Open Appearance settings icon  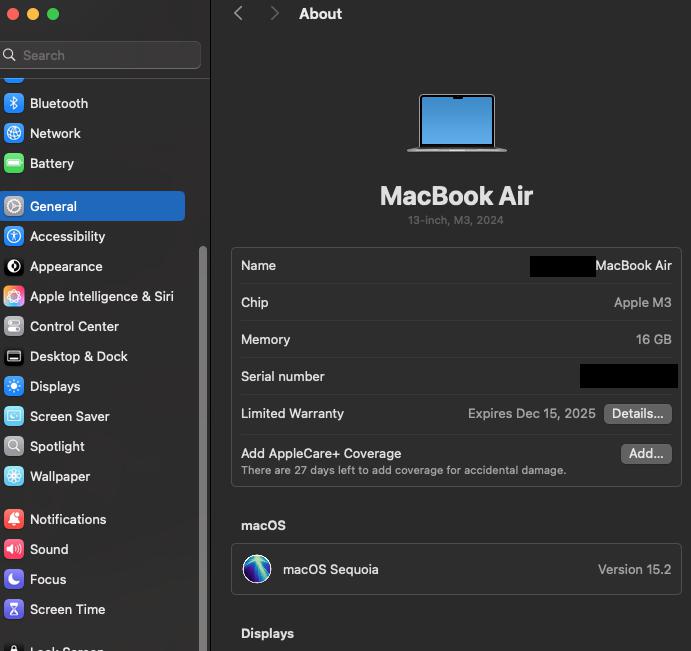pos(14,266)
